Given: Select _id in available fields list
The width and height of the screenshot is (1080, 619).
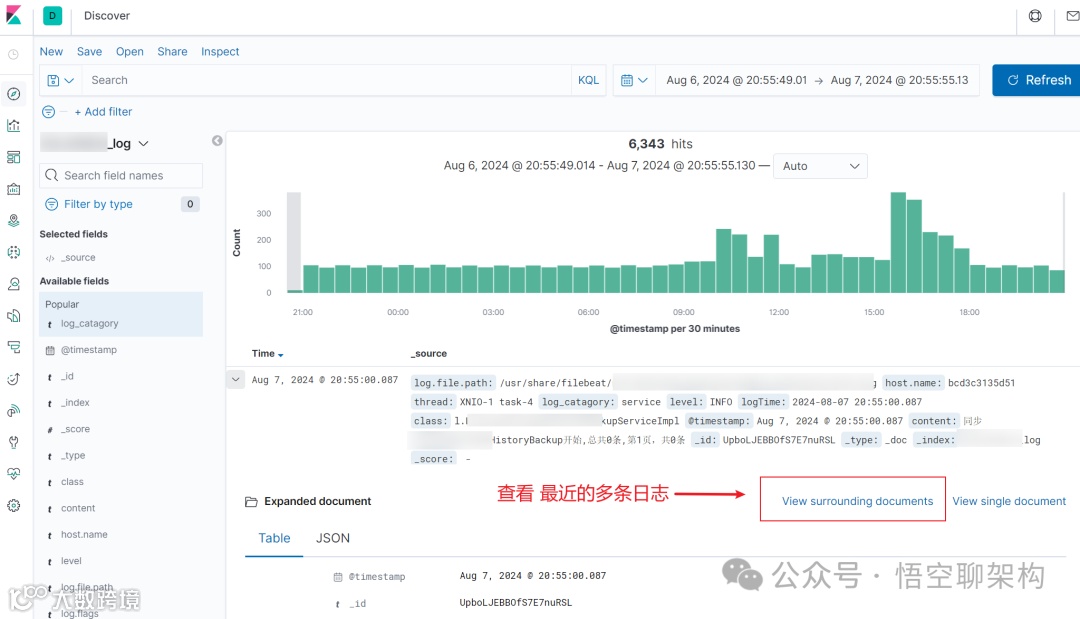Looking at the screenshot, I should click(x=67, y=376).
